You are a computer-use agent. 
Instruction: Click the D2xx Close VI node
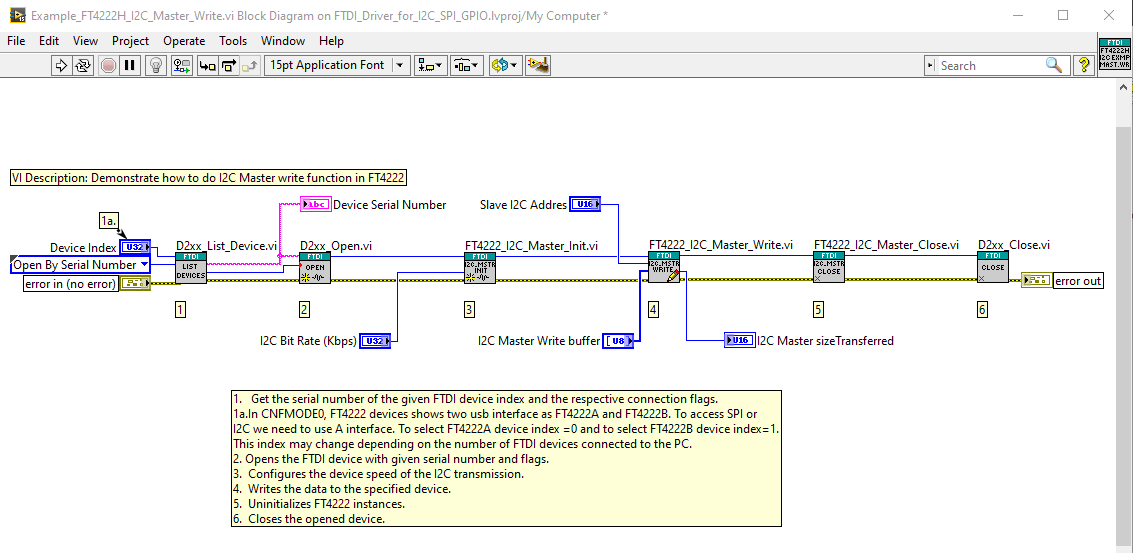click(x=993, y=268)
